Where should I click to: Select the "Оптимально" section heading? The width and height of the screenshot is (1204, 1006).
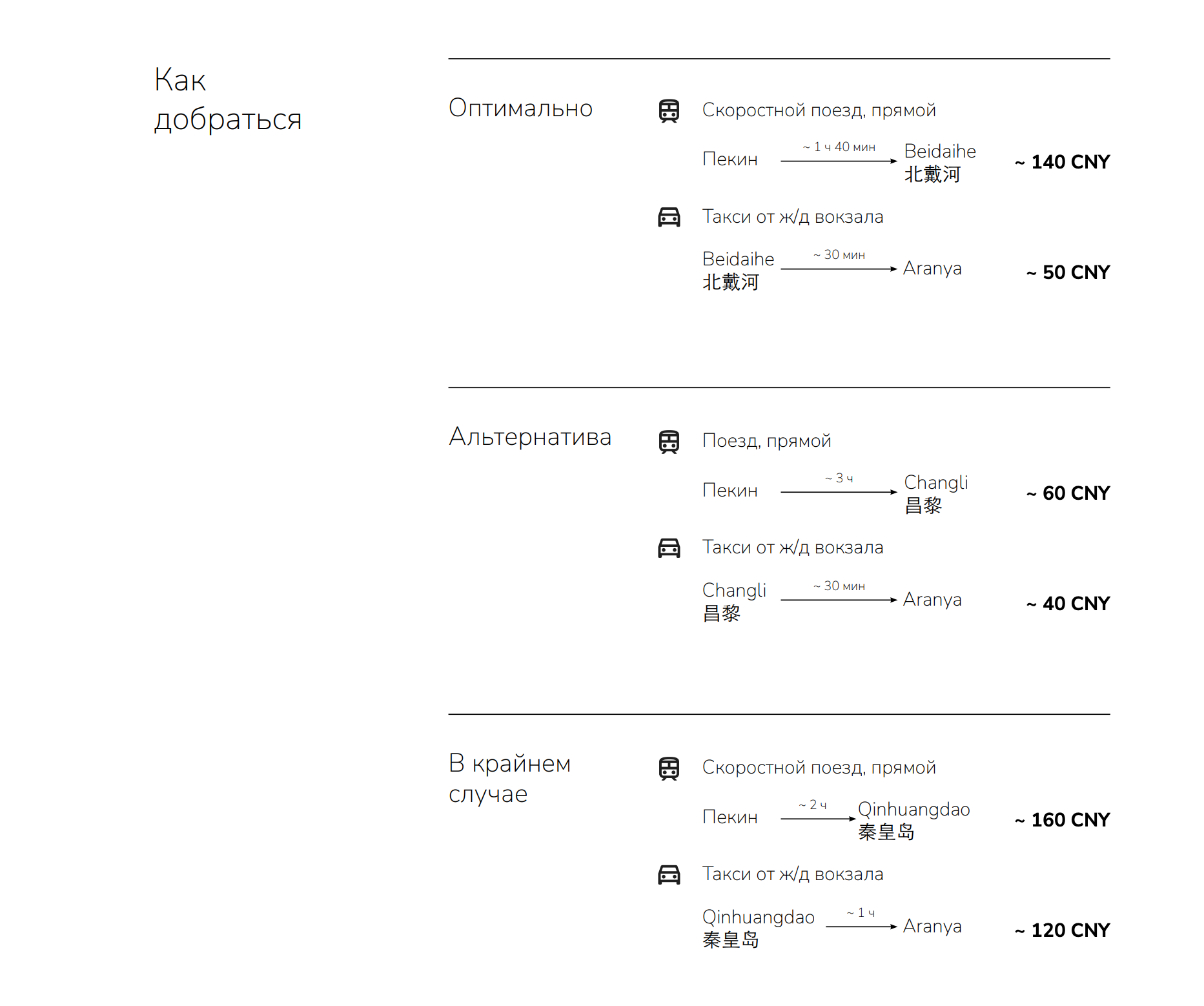click(520, 108)
